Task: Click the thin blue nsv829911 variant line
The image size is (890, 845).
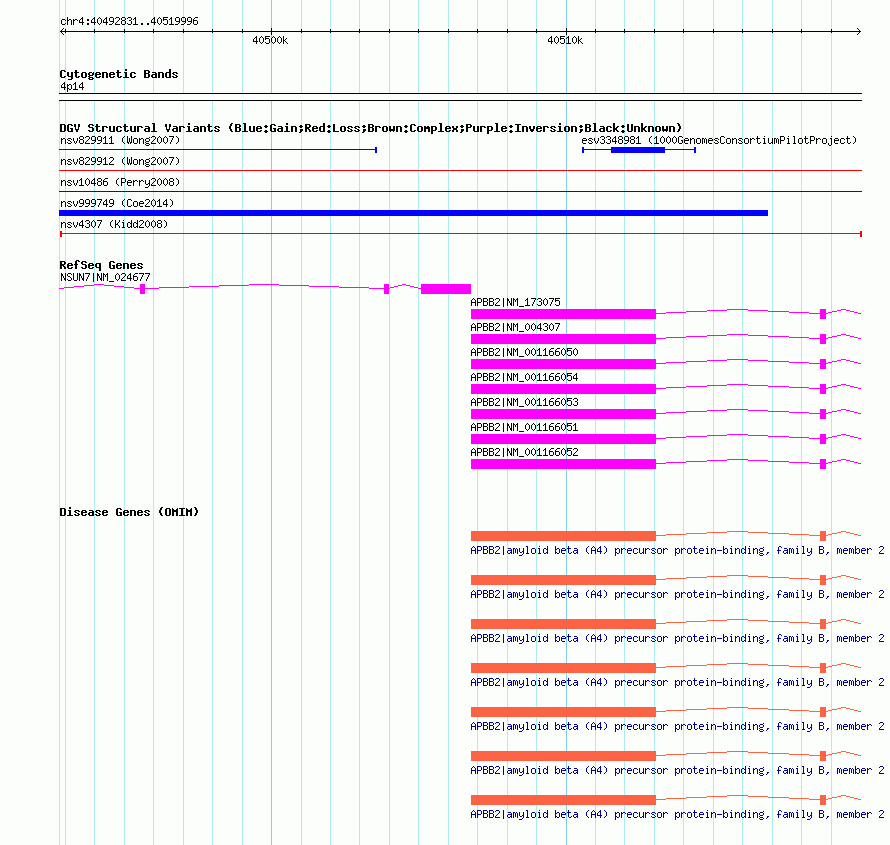Action: click(x=218, y=150)
